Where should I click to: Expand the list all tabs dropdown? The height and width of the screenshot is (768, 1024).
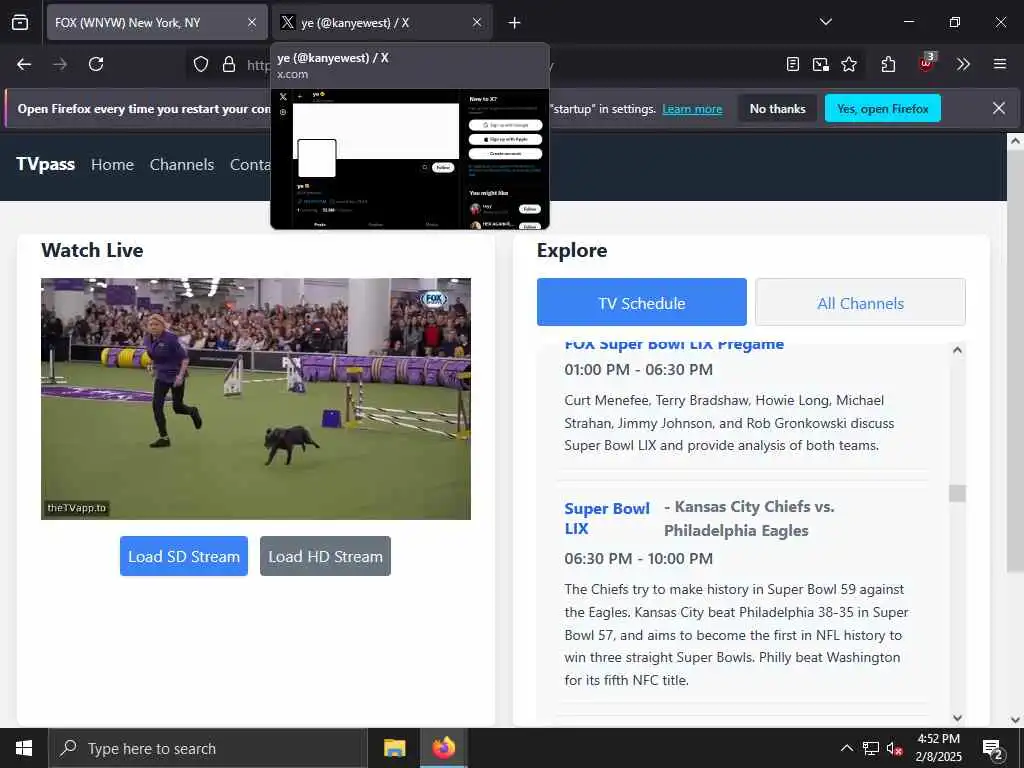(x=825, y=22)
